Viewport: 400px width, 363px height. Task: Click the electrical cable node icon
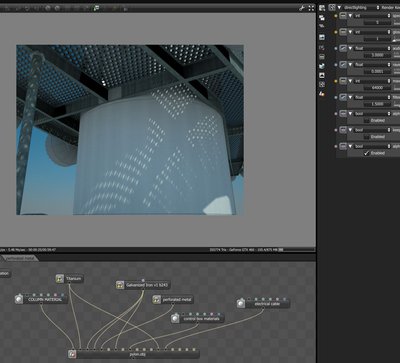click(241, 304)
